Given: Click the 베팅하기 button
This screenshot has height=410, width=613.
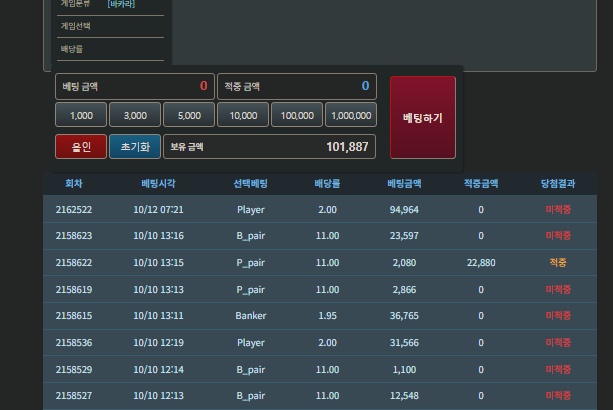Looking at the screenshot, I should [x=423, y=117].
